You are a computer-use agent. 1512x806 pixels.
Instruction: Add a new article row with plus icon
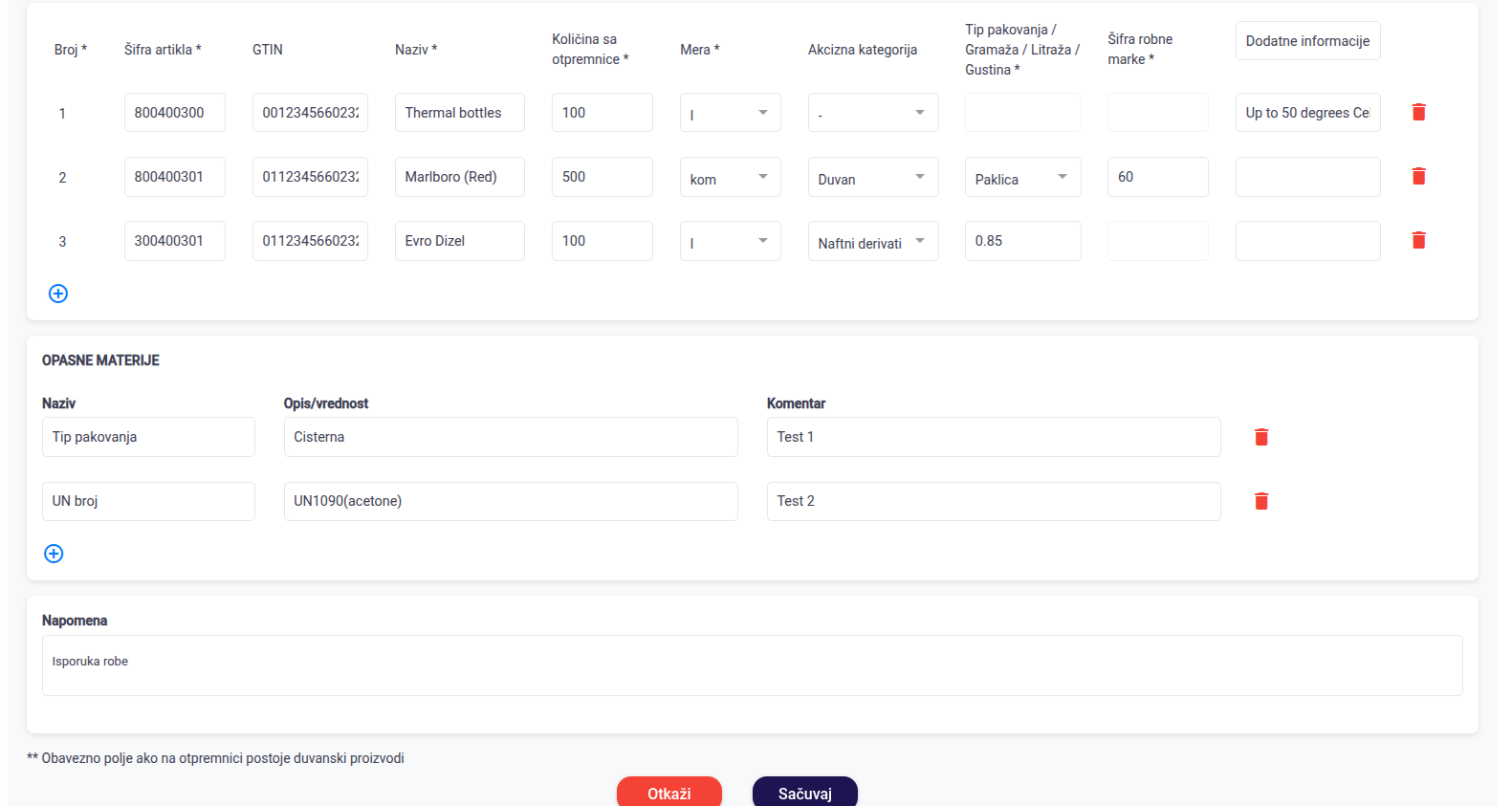58,294
